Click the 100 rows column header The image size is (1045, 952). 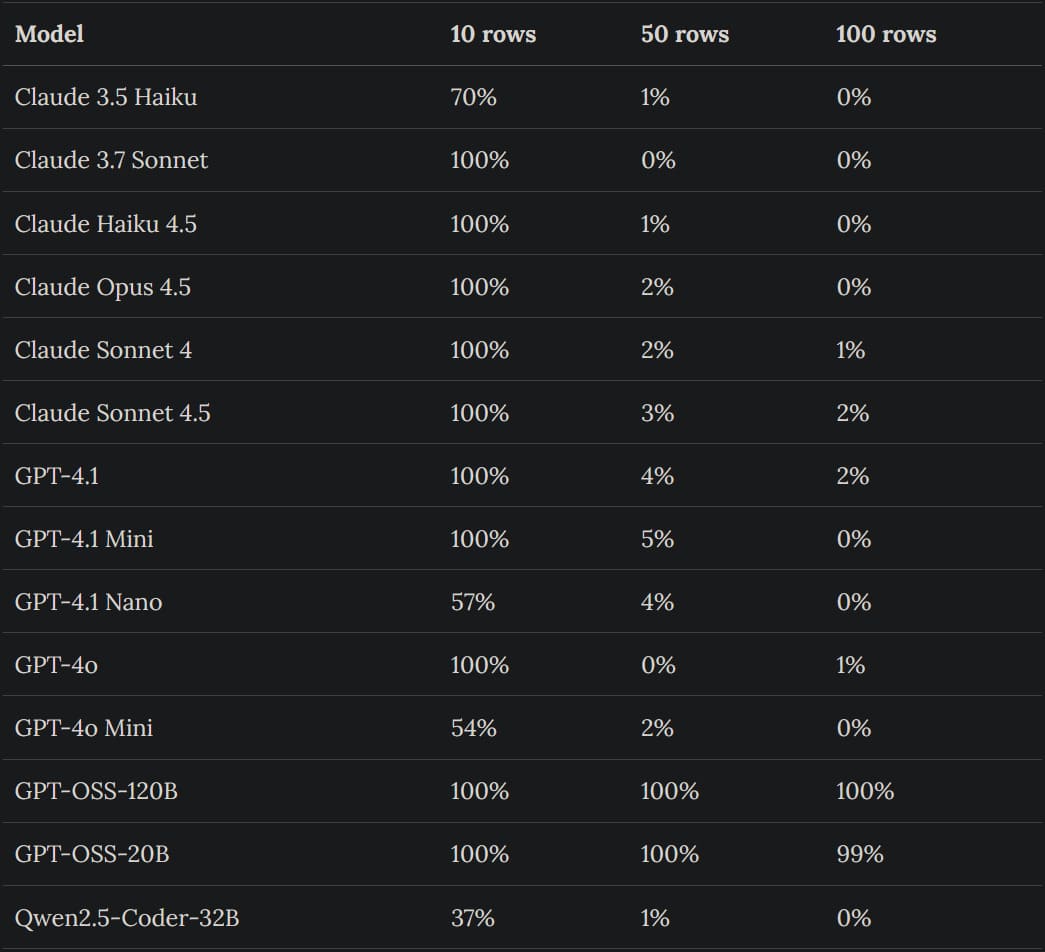(x=886, y=34)
